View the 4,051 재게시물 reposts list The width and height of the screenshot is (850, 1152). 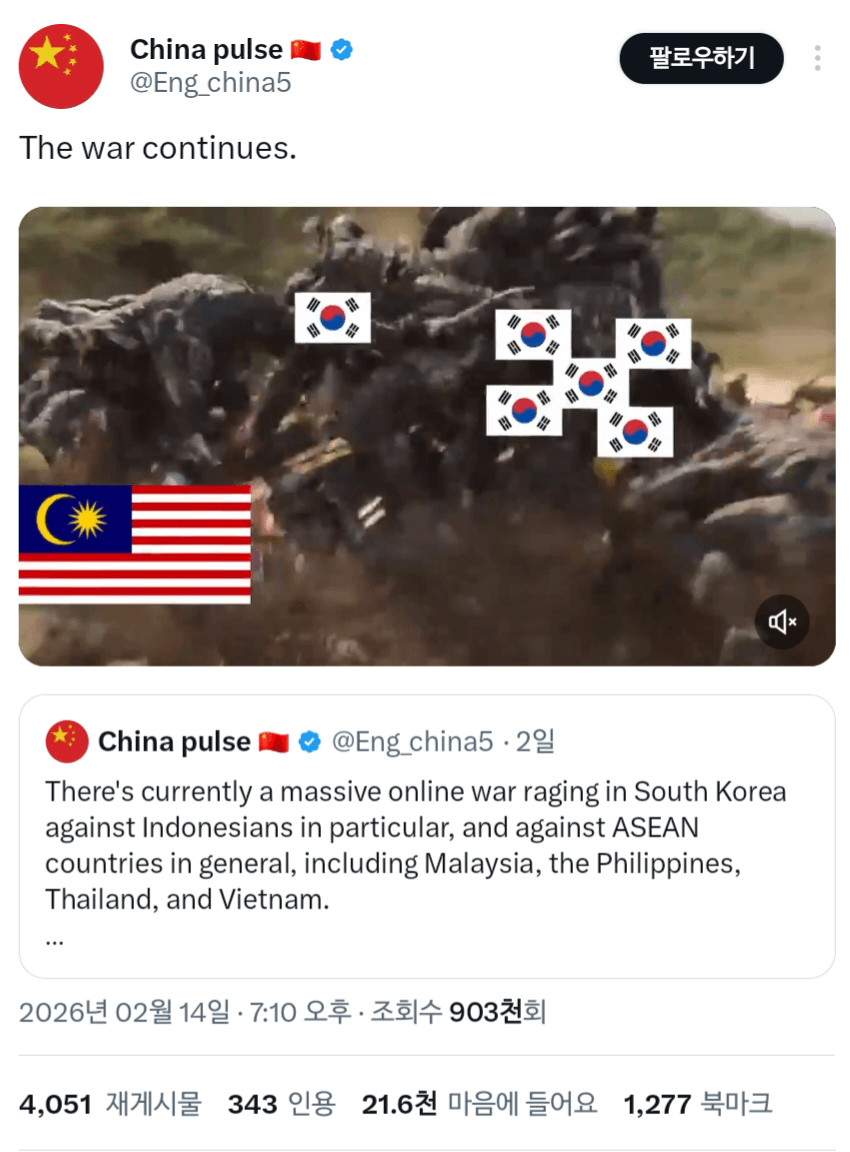110,1104
